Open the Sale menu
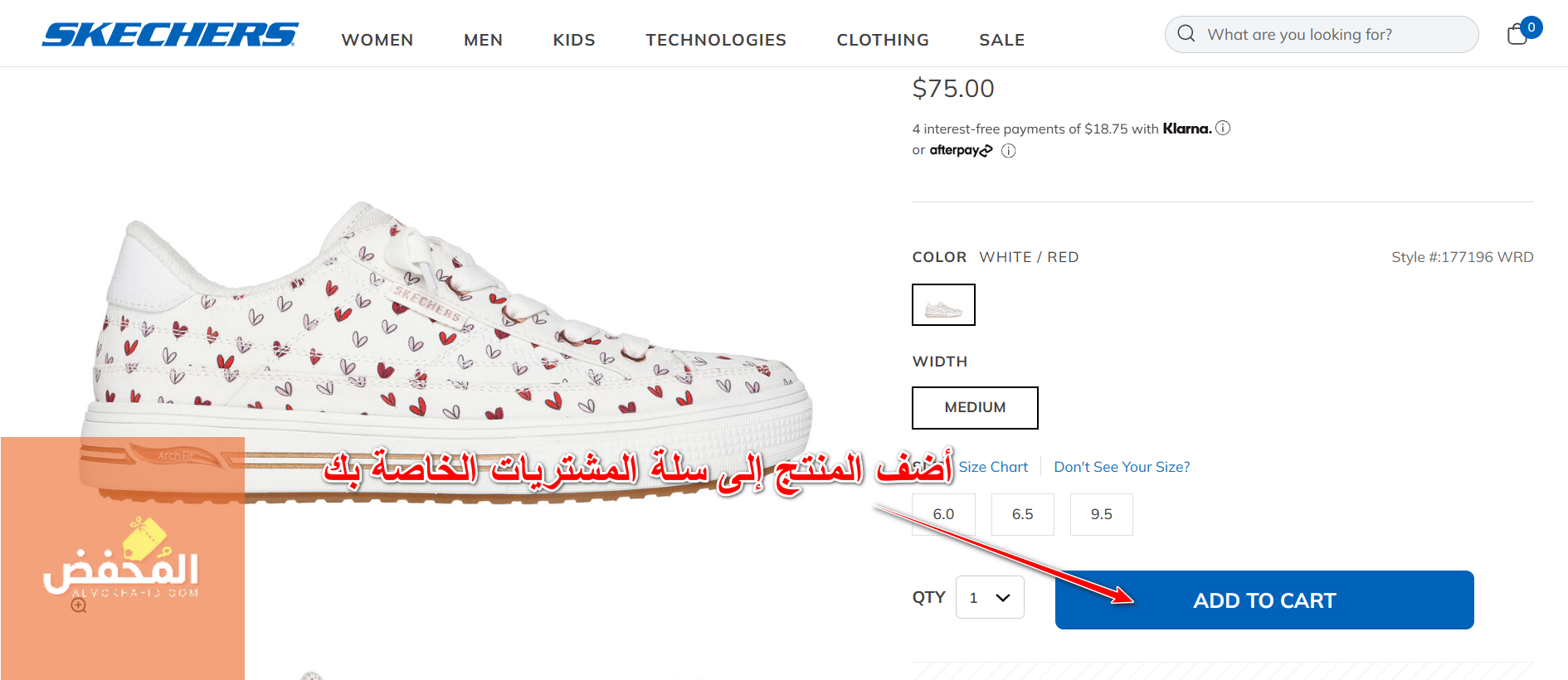This screenshot has height=680, width=1568. click(x=1002, y=40)
